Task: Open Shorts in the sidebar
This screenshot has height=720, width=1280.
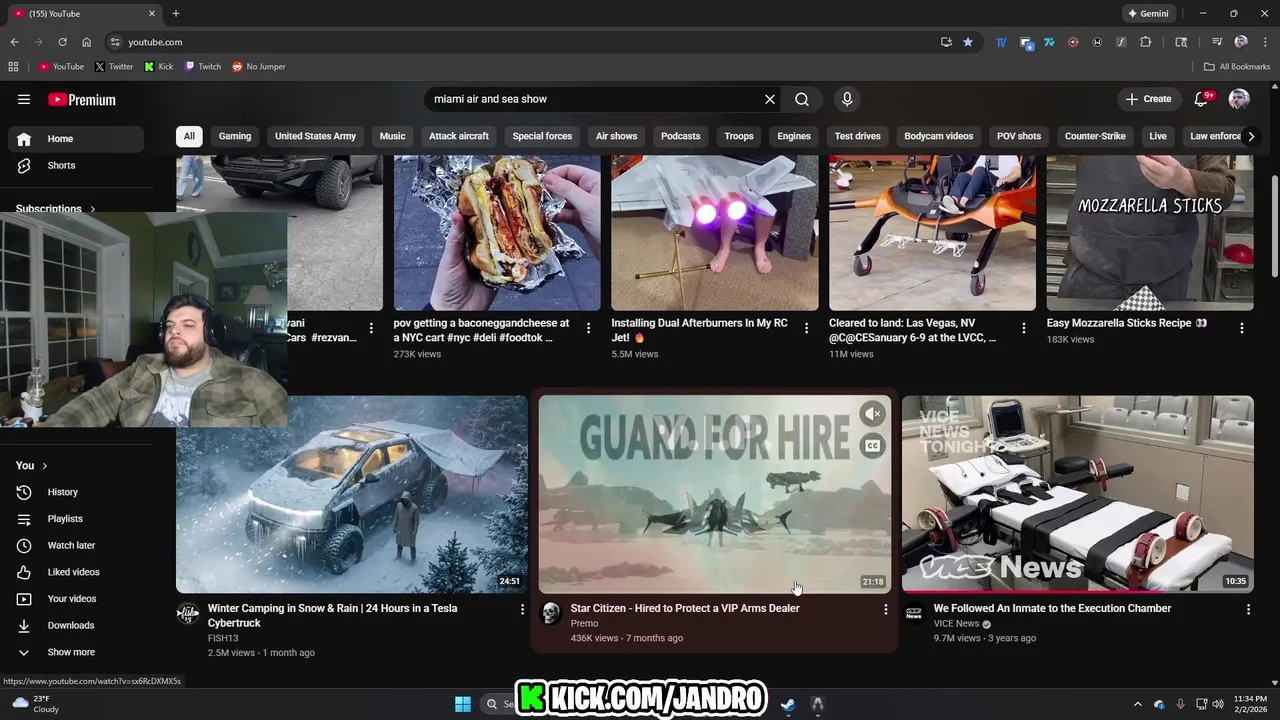Action: 76,165
